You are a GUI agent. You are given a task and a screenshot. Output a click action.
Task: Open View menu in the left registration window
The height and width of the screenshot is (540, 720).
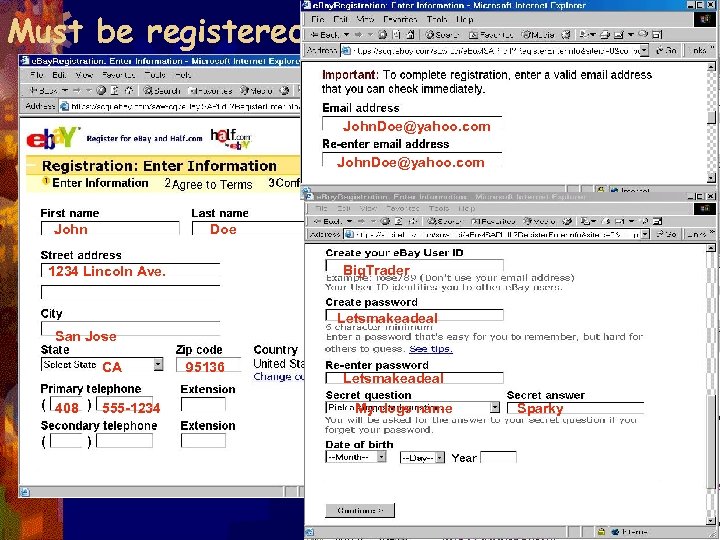tap(84, 75)
